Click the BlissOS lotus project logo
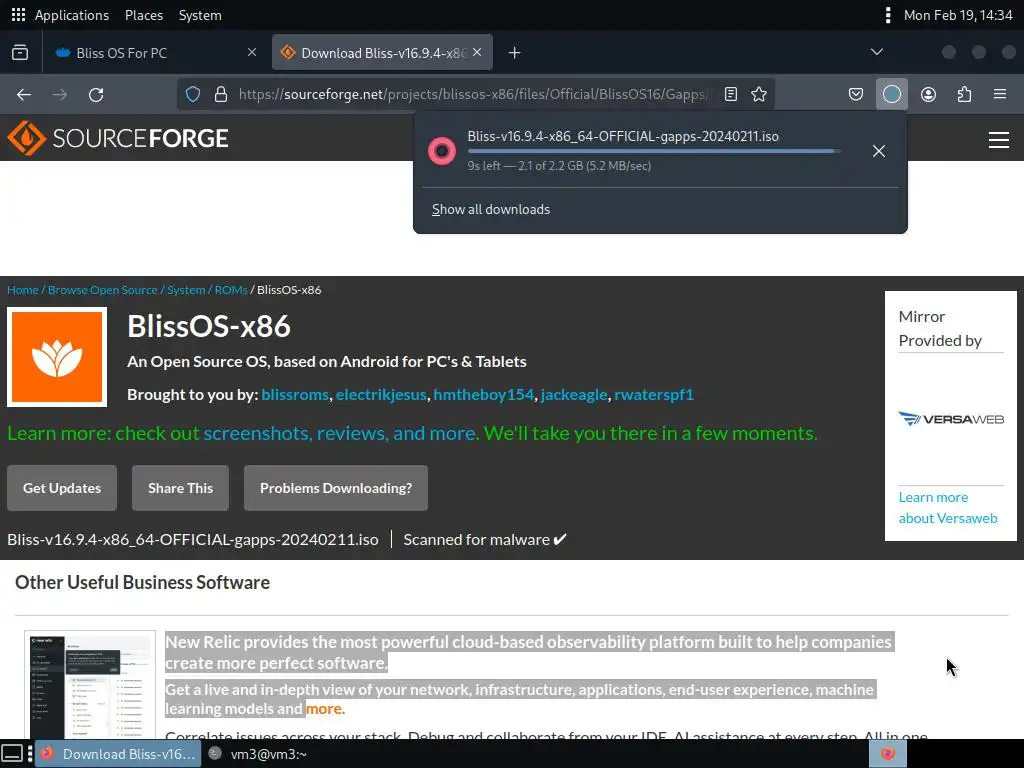 coord(57,357)
